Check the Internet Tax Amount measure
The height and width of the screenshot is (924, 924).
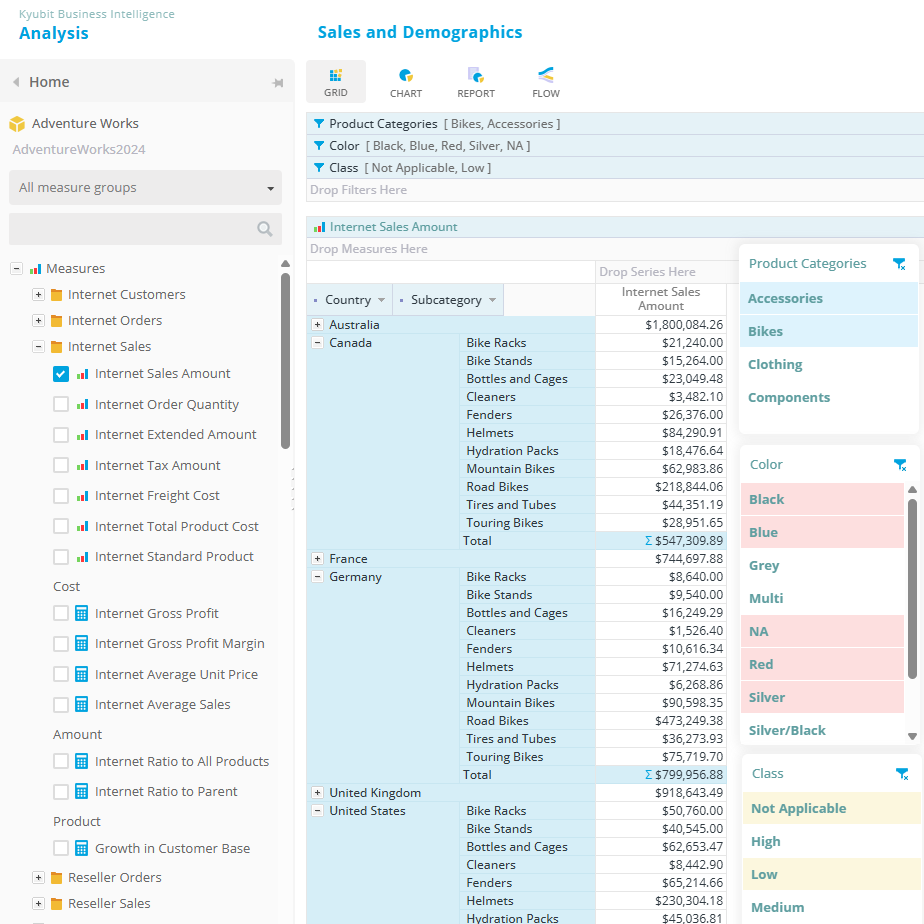click(61, 466)
